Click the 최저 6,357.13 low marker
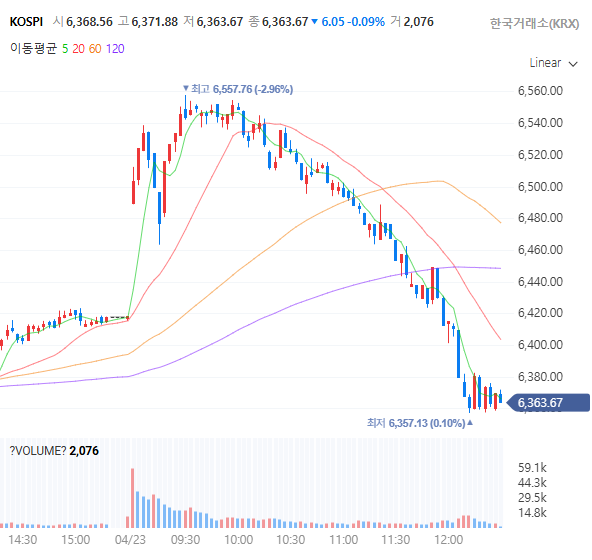The height and width of the screenshot is (560, 592). point(420,423)
